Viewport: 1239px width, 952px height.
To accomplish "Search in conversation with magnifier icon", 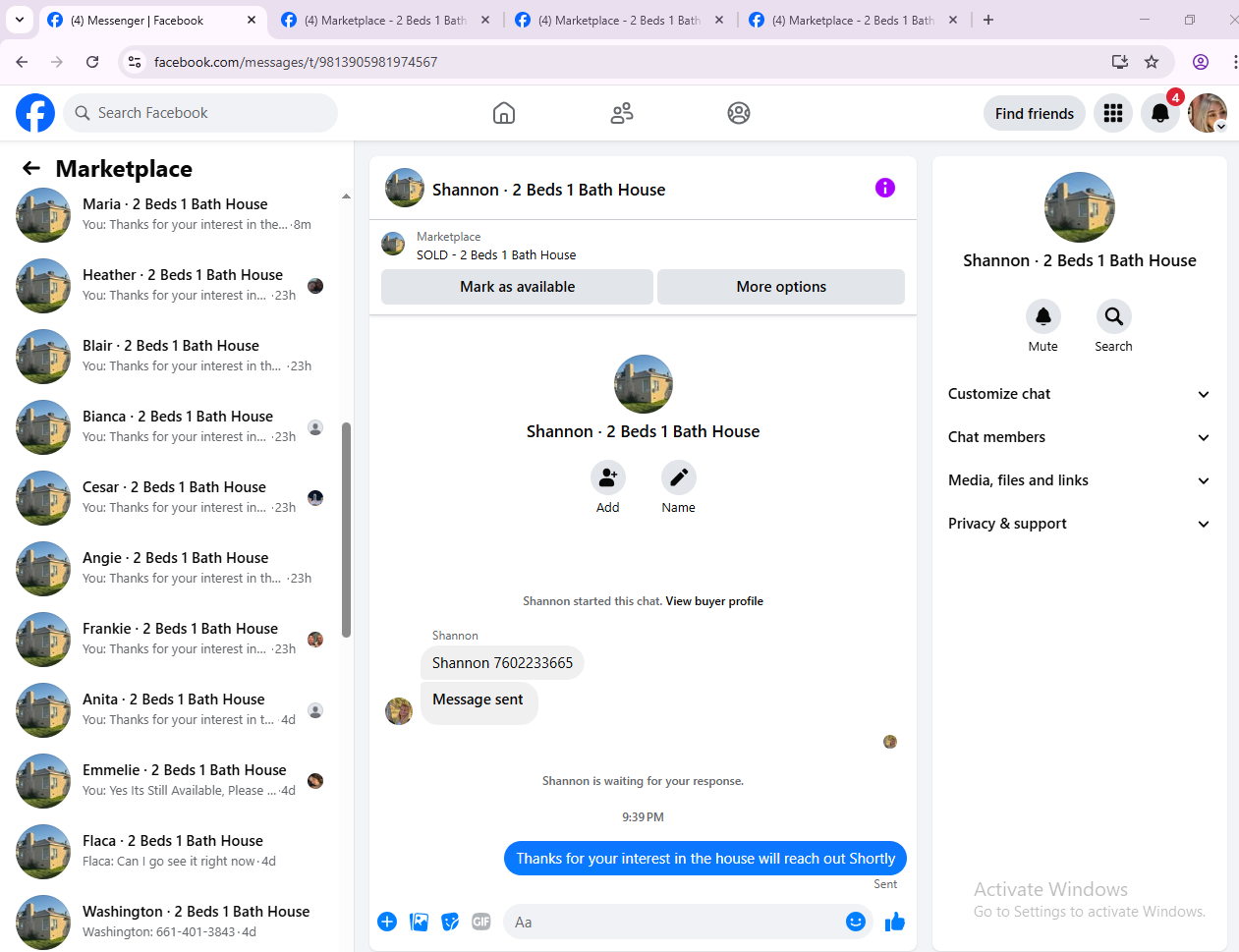I will tap(1114, 316).
